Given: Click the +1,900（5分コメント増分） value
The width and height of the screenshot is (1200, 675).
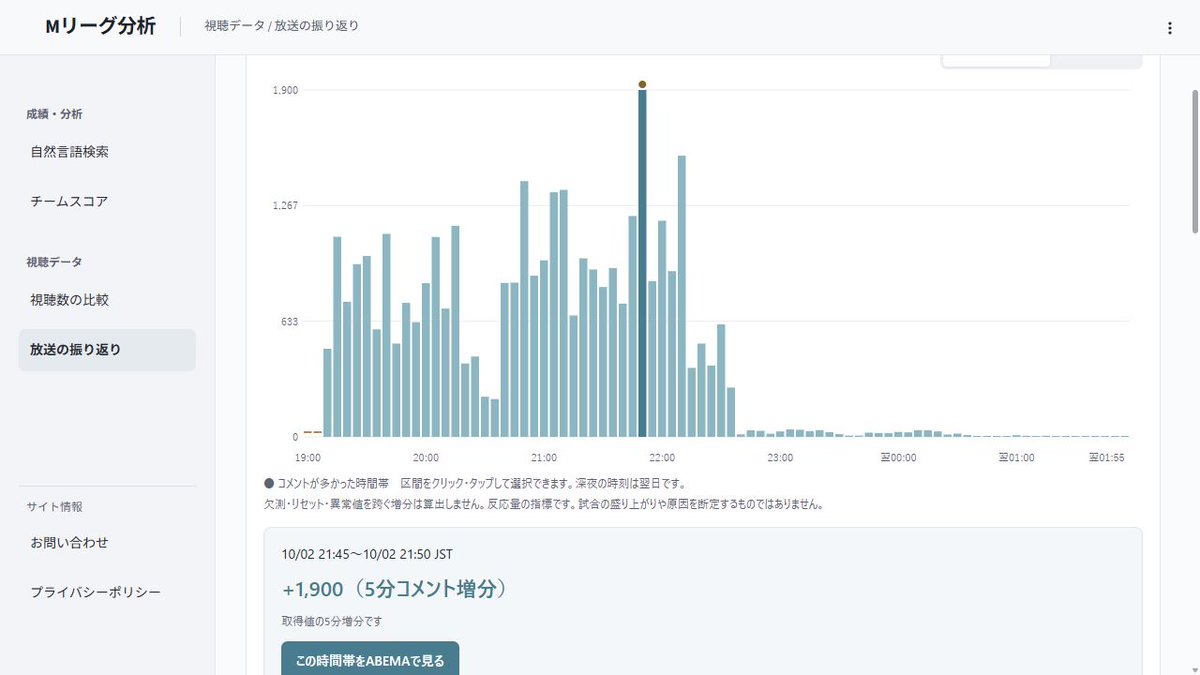Looking at the screenshot, I should point(394,590).
